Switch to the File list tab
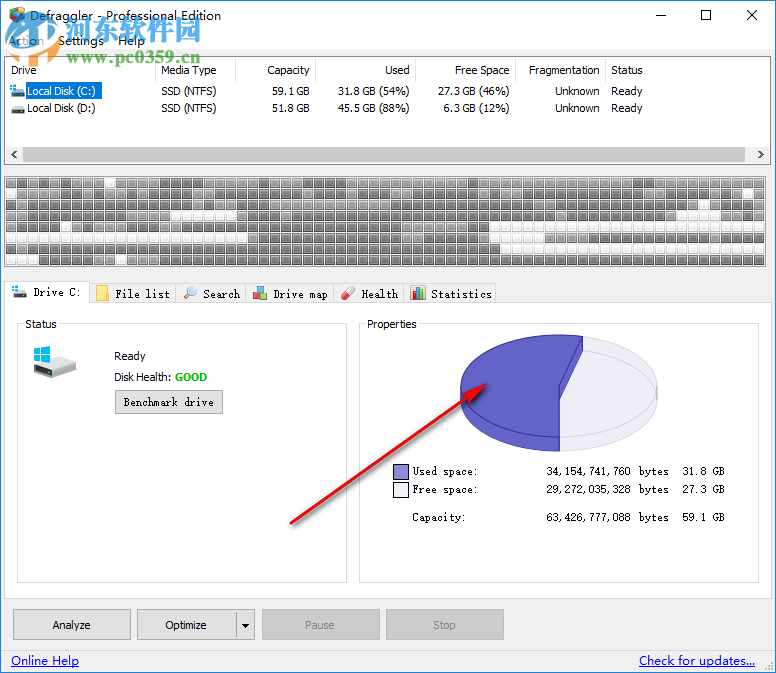The height and width of the screenshot is (673, 776). [133, 294]
